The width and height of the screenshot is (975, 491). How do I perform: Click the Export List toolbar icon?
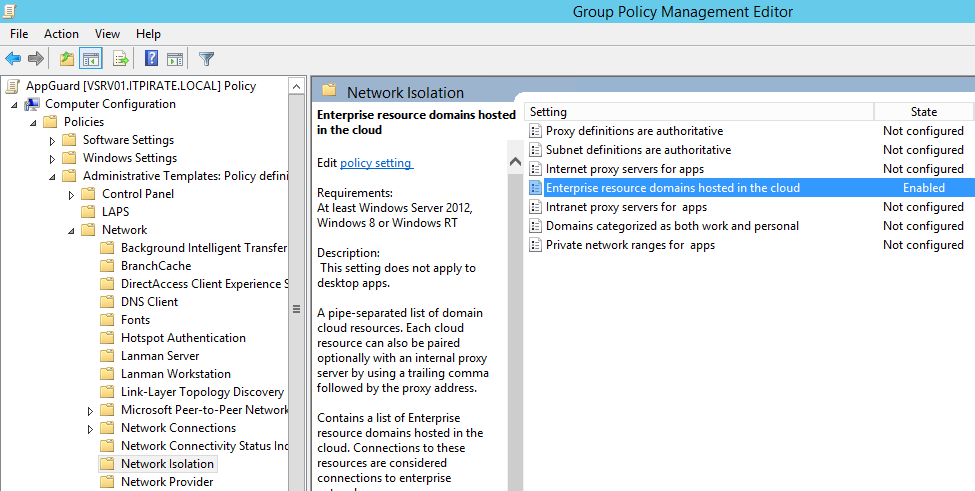point(121,59)
